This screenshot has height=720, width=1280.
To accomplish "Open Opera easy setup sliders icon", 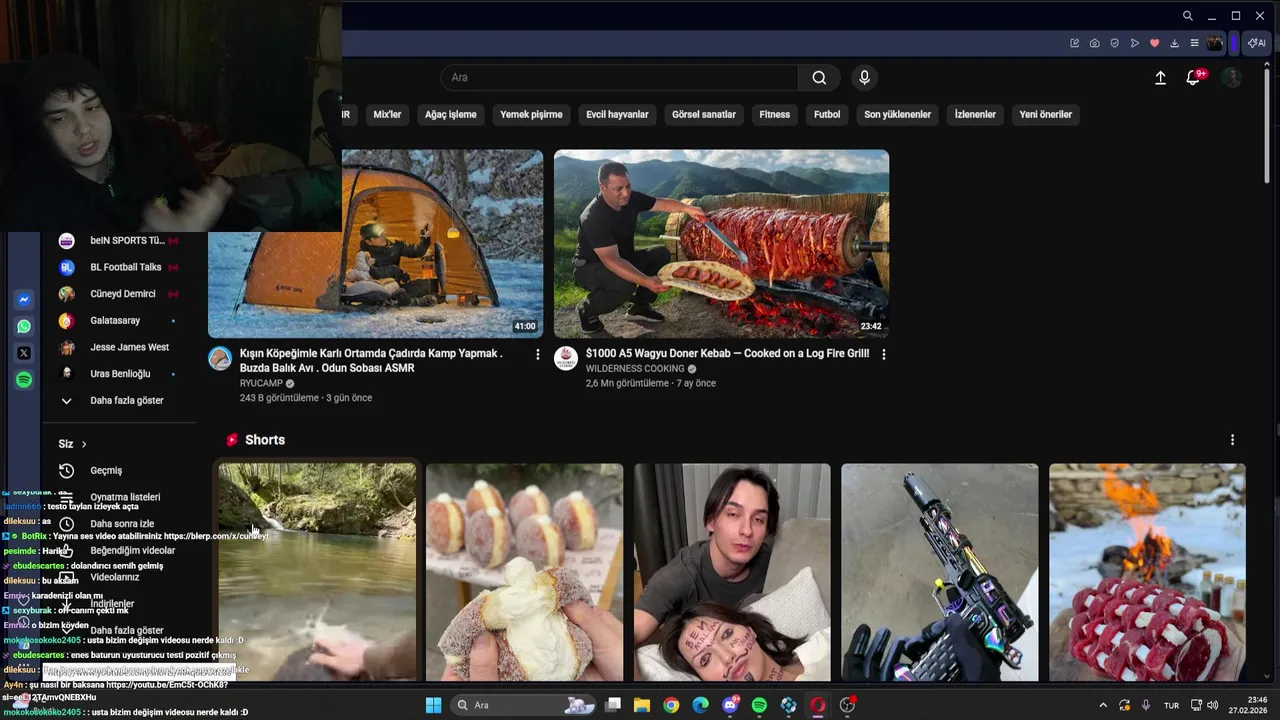I will click(1194, 43).
